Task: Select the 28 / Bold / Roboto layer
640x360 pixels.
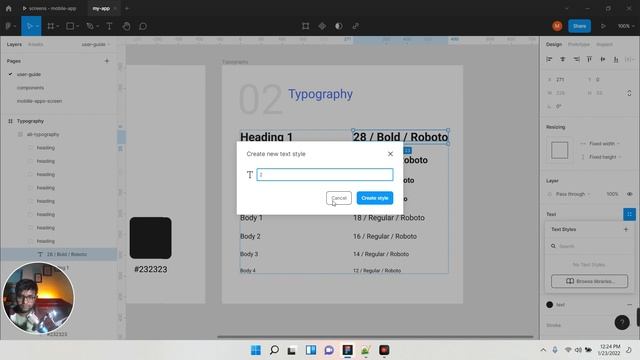Action: 67,254
